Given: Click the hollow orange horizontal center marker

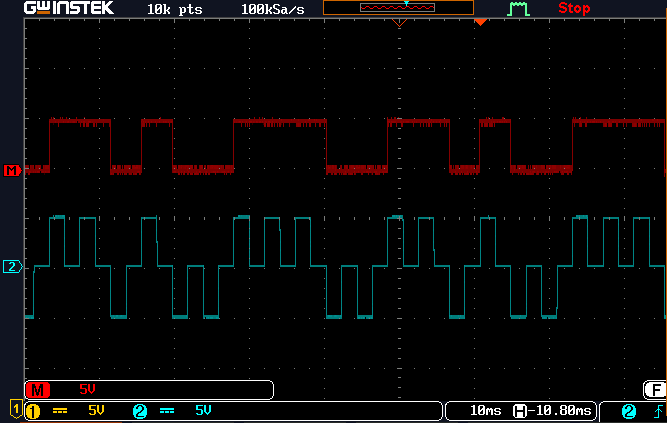Looking at the screenshot, I should pos(399,23).
